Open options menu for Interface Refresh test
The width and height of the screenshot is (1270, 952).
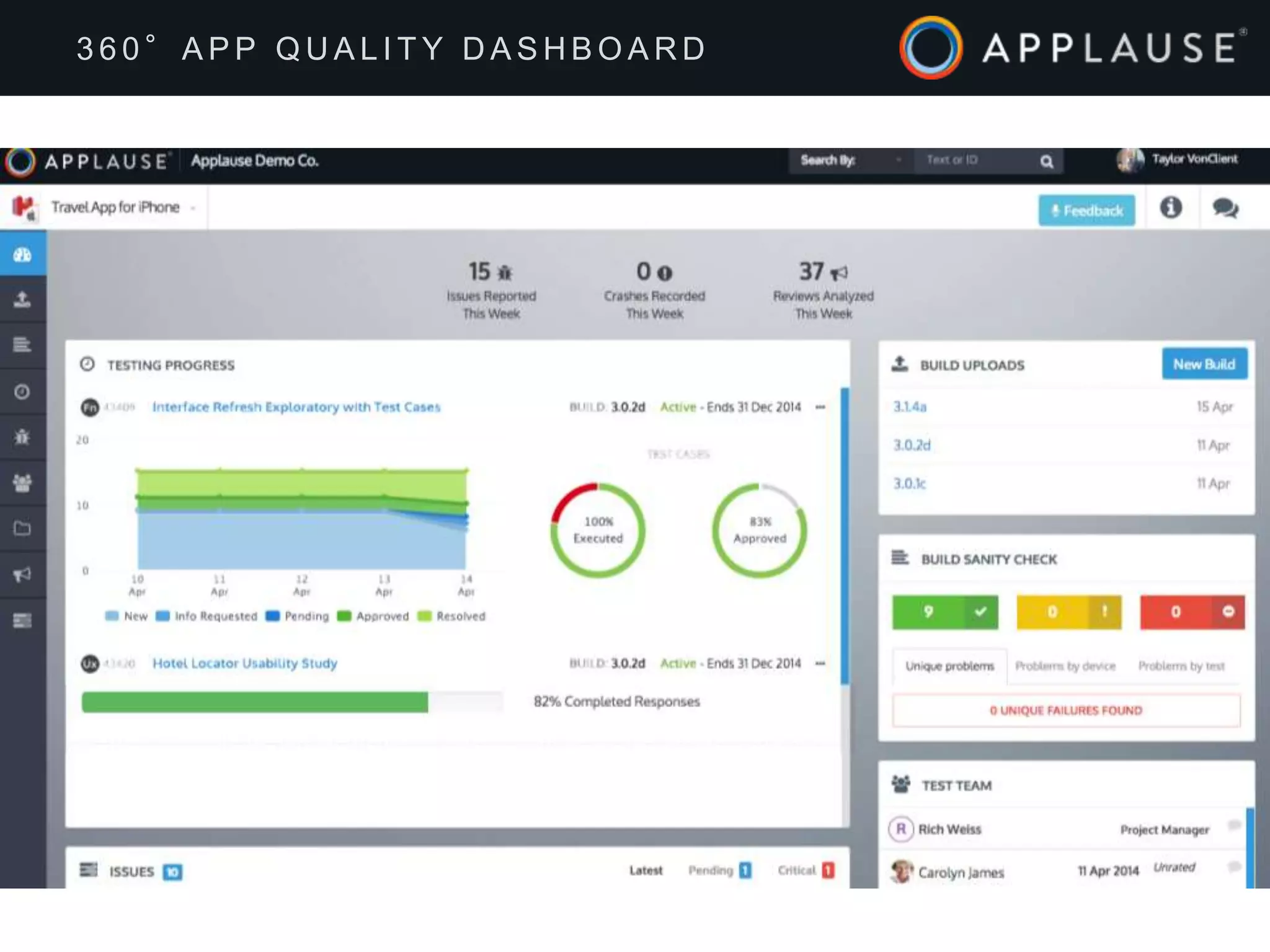(820, 407)
